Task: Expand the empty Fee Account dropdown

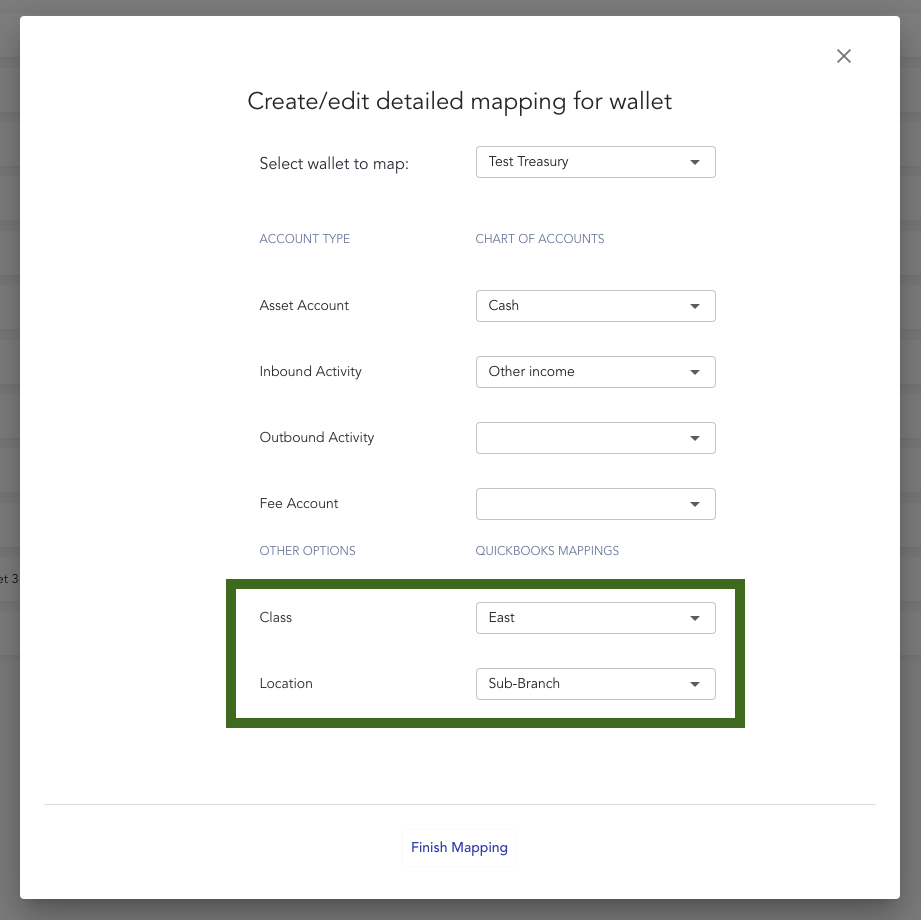Action: (x=595, y=504)
